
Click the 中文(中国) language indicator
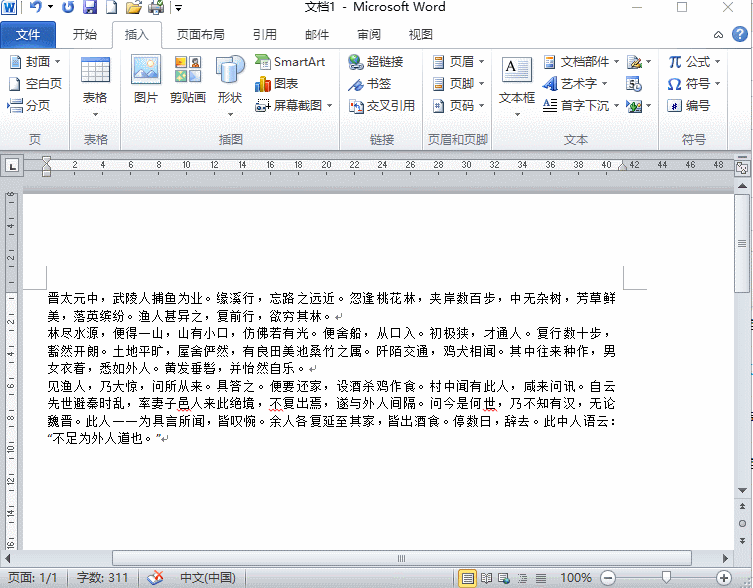pyautogui.click(x=207, y=577)
